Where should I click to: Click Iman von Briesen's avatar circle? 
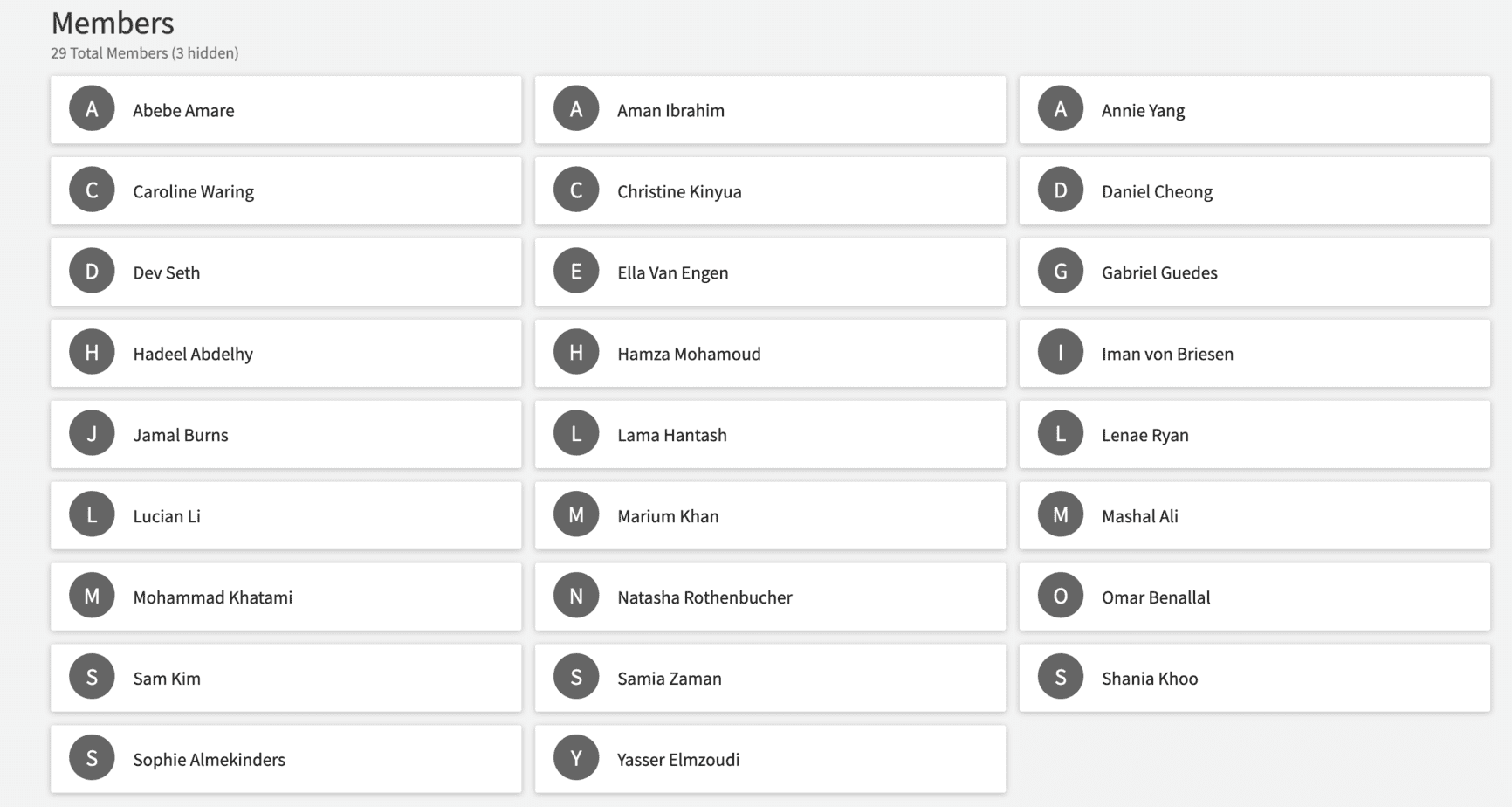coord(1061,353)
